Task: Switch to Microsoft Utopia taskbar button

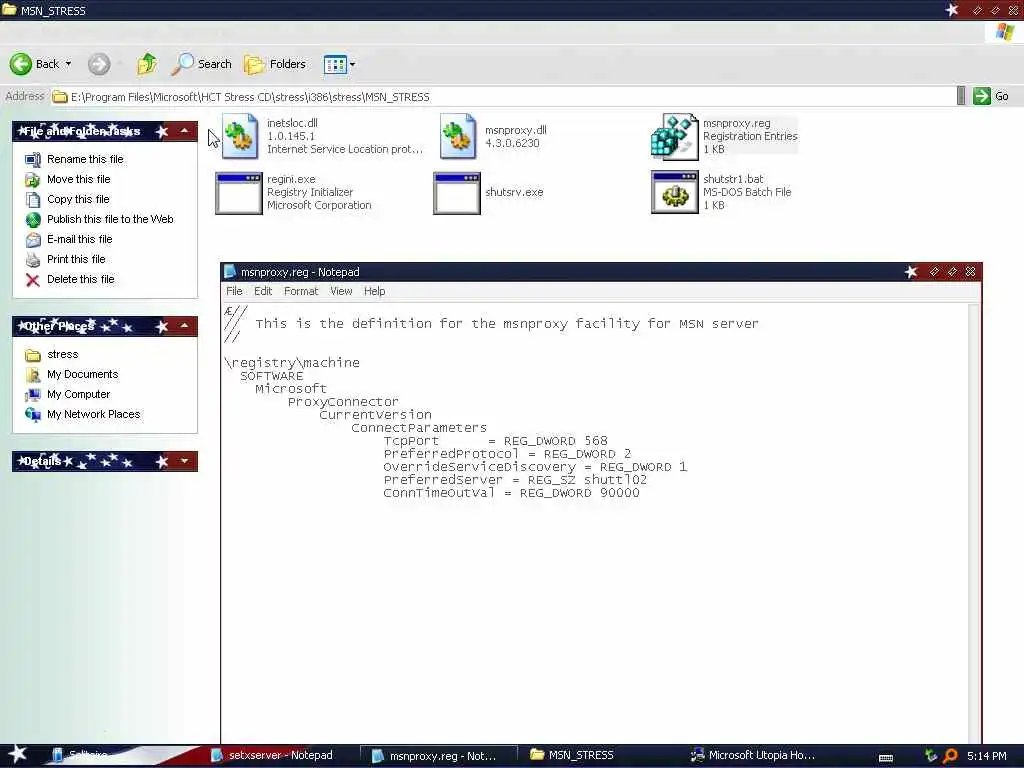Action: (754, 756)
